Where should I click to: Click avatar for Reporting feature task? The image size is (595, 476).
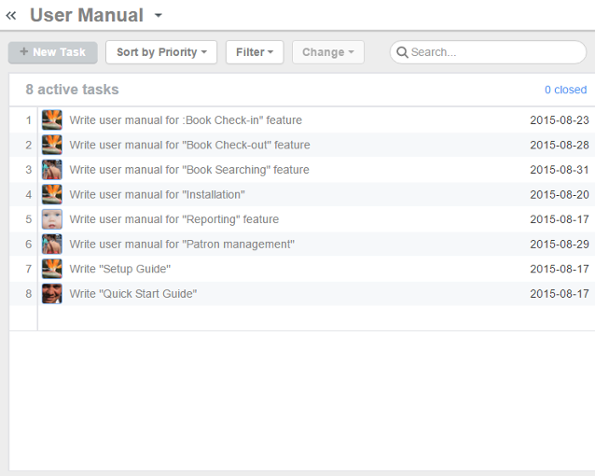point(52,219)
